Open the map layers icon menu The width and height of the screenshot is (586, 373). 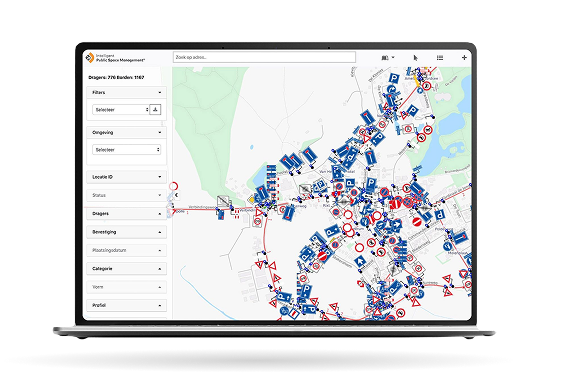tap(388, 58)
